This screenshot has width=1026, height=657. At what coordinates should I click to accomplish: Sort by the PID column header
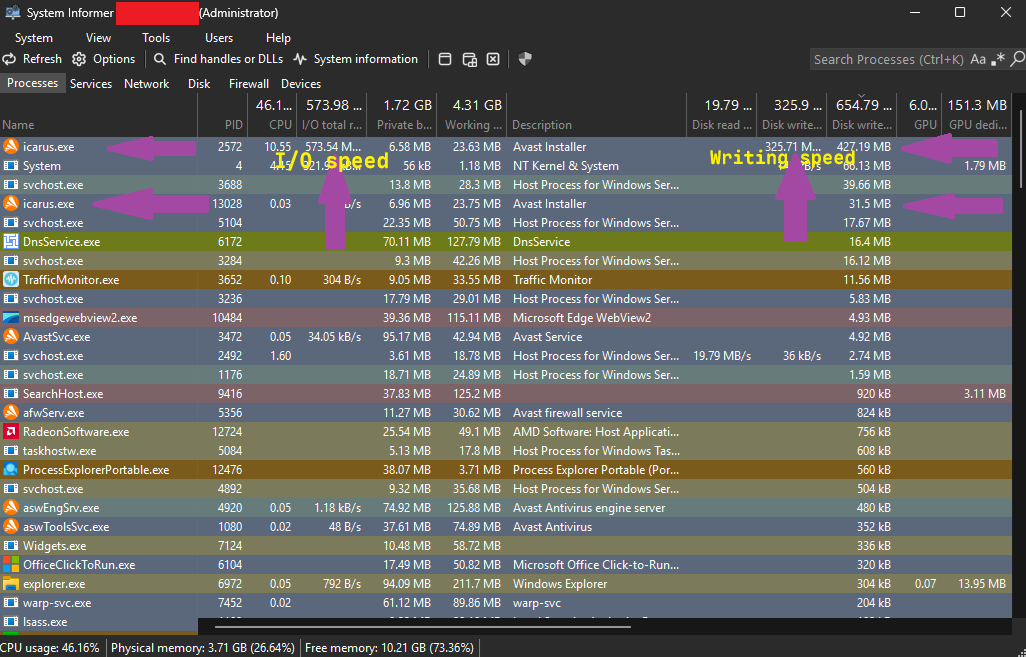pos(222,115)
